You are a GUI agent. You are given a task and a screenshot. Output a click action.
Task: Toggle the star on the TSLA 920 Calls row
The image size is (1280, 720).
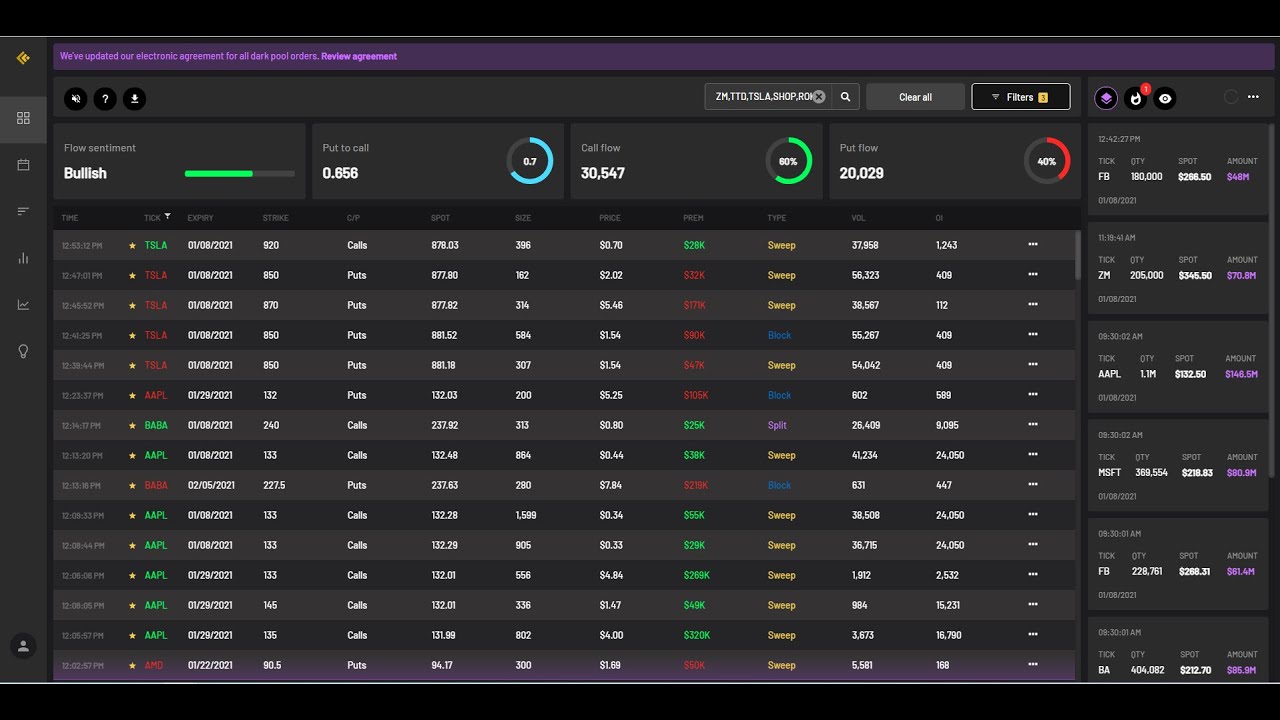(x=132, y=245)
